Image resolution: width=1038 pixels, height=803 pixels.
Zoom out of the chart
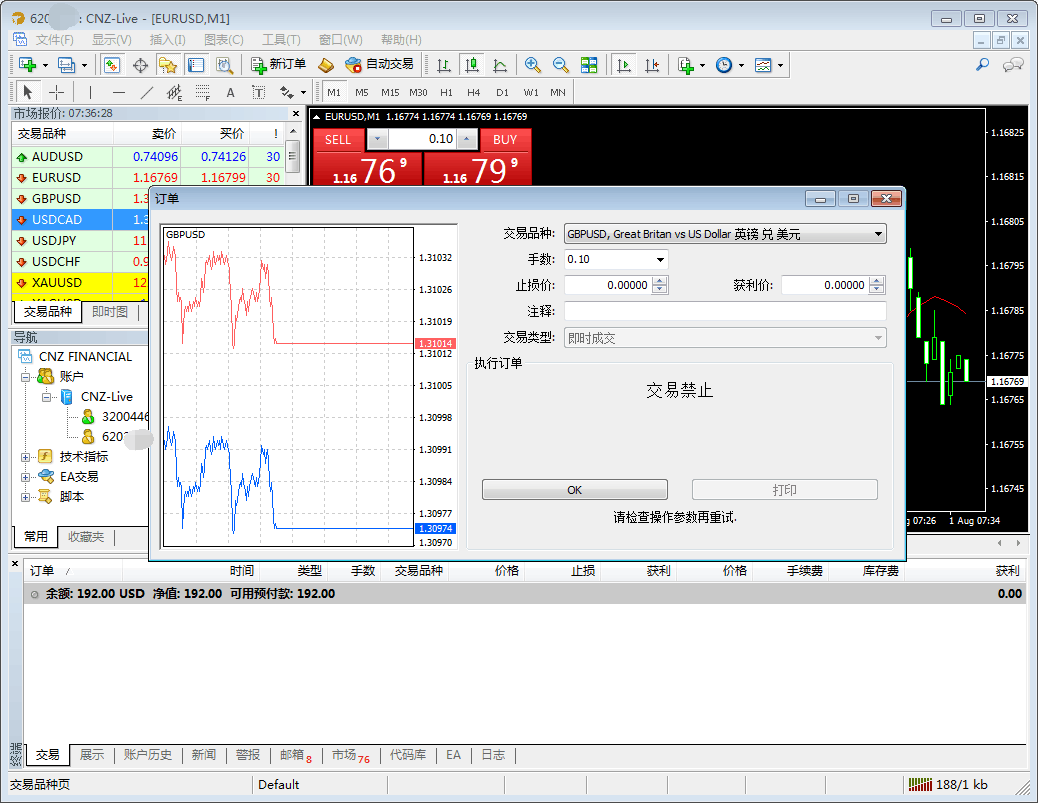point(560,65)
